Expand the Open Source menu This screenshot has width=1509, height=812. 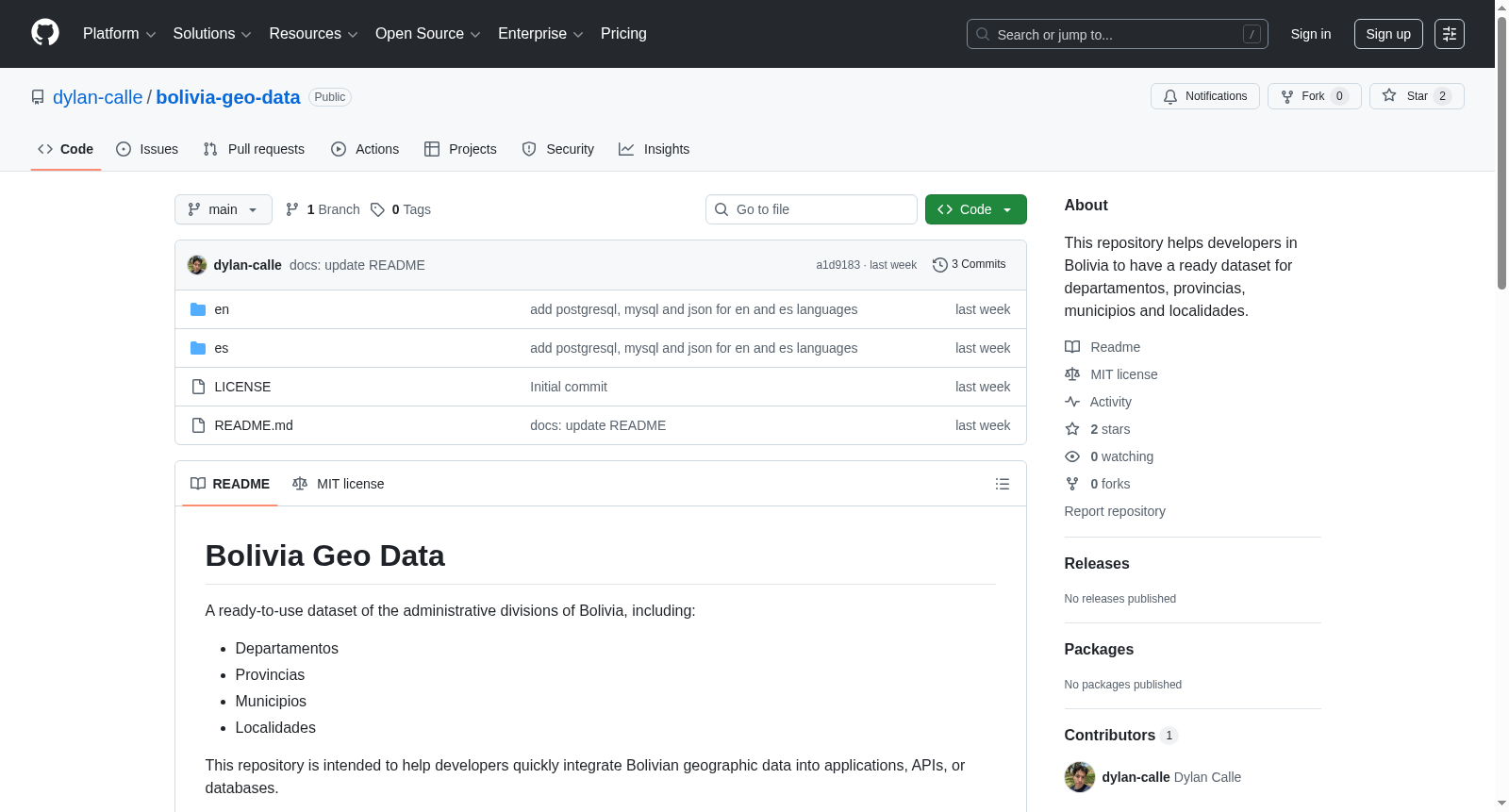point(428,34)
